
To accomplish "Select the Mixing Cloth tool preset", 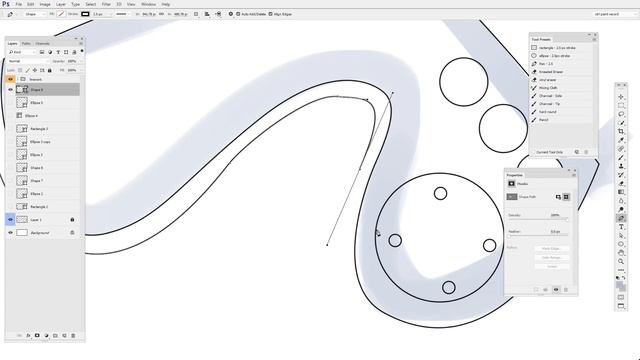I will coord(561,88).
